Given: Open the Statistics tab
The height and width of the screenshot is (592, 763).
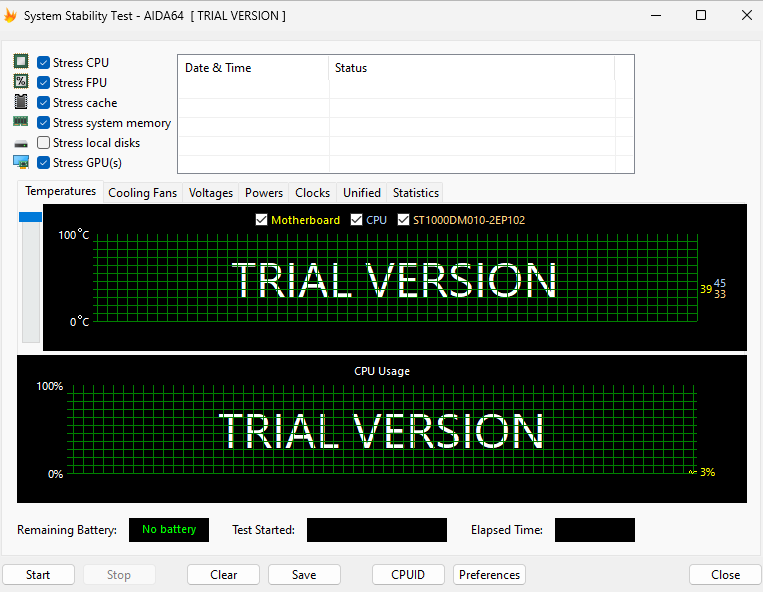Looking at the screenshot, I should tap(416, 193).
